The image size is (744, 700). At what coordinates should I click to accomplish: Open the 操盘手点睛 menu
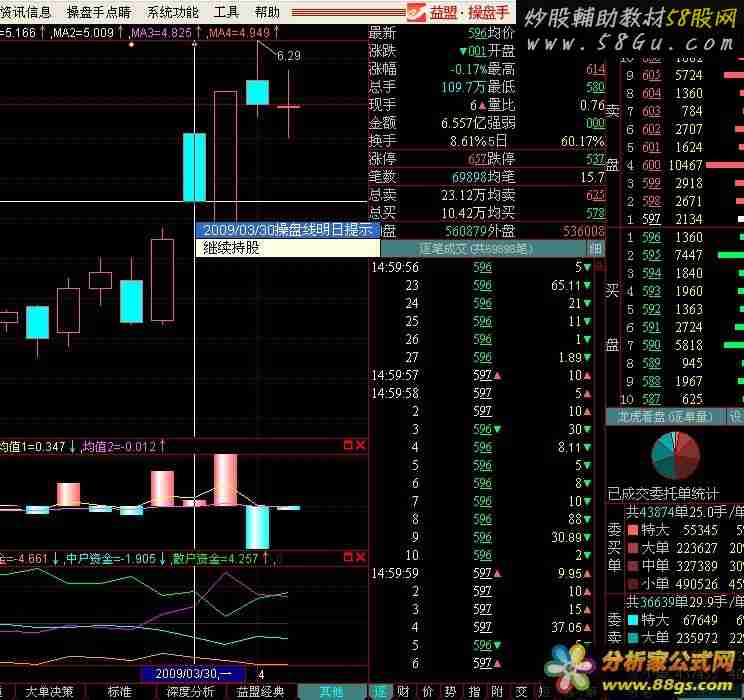[99, 11]
